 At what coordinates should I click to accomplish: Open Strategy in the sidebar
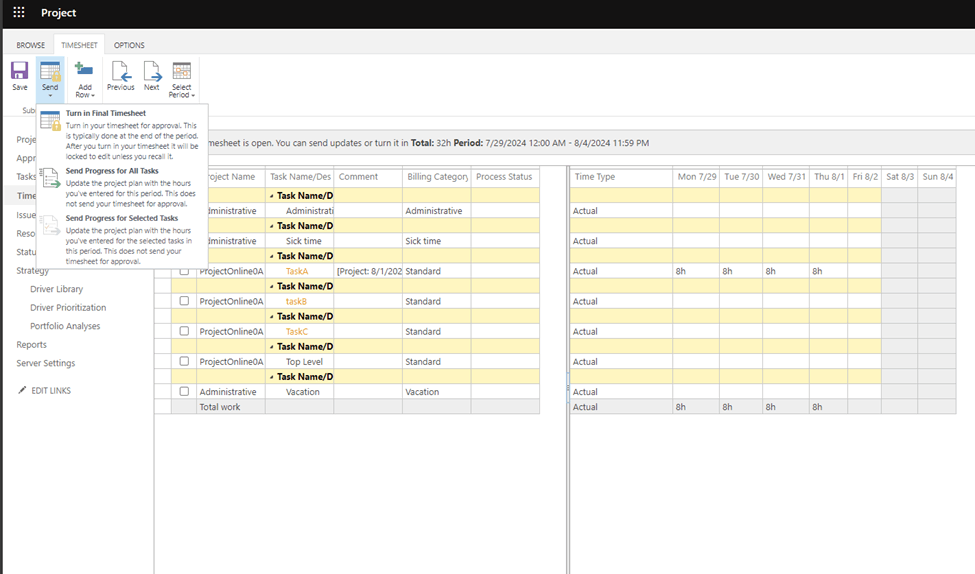pos(32,271)
